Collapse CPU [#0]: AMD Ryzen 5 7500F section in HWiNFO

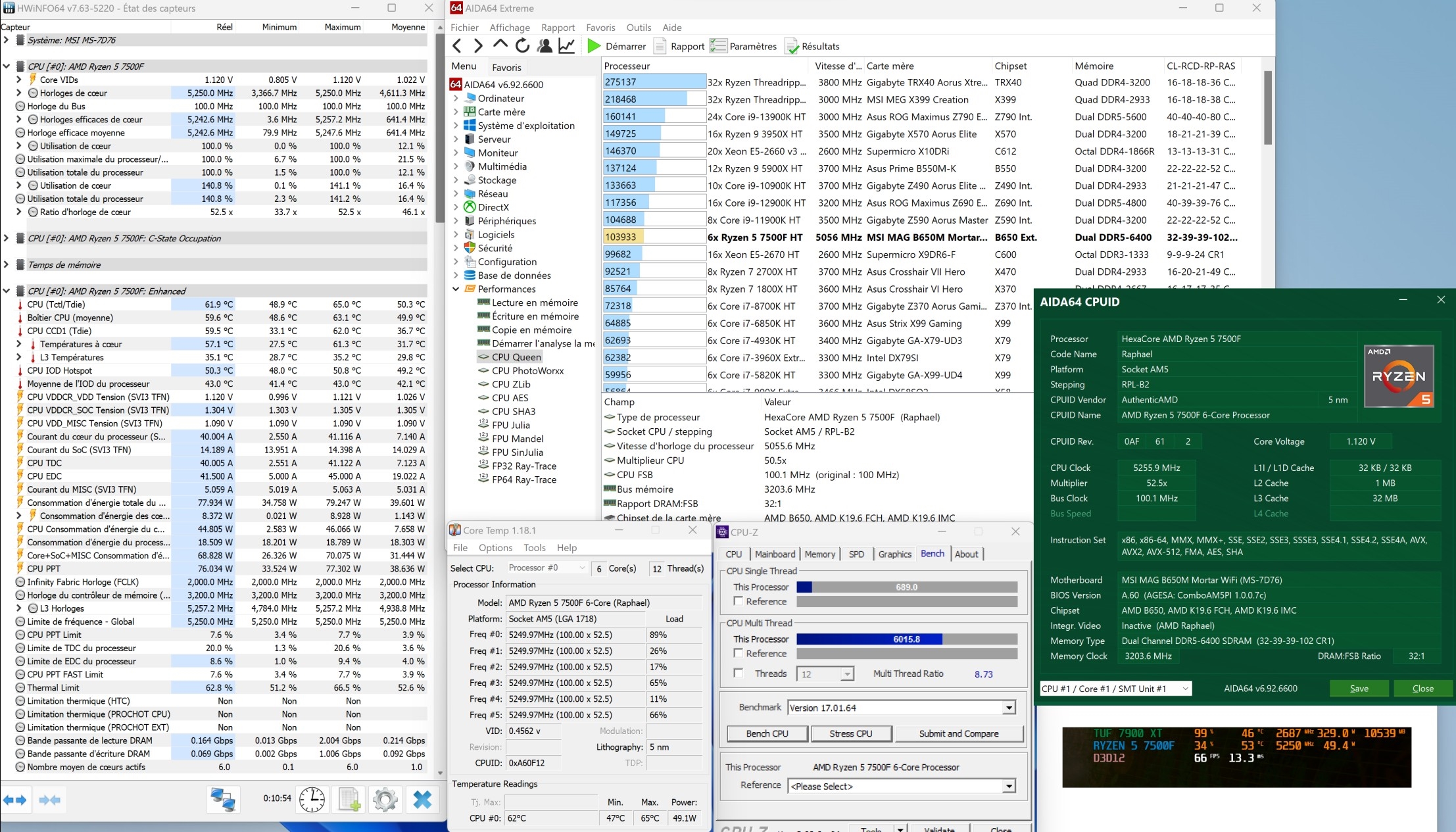pyautogui.click(x=6, y=66)
